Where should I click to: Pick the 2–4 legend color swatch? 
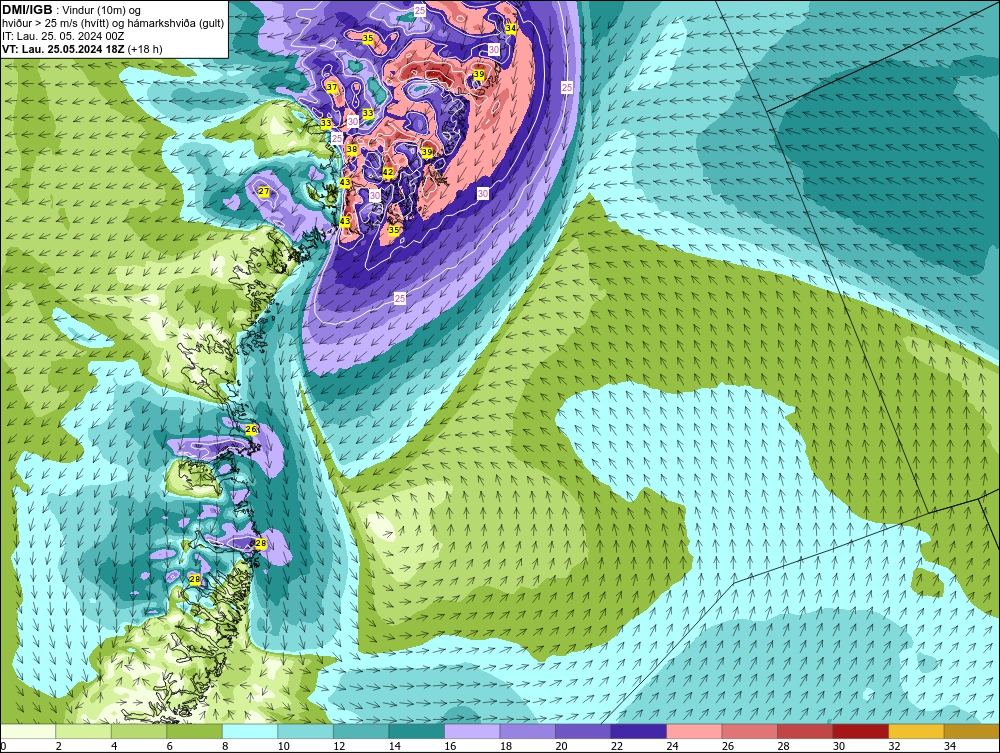click(84, 731)
